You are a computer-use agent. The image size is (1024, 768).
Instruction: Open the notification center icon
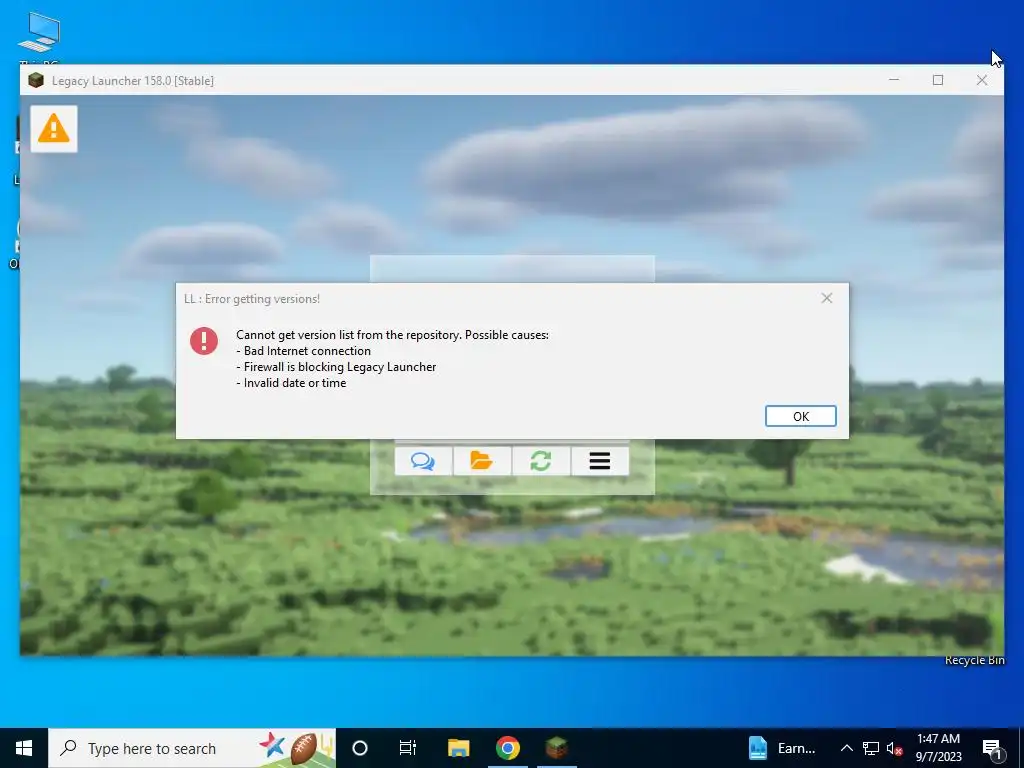(993, 748)
